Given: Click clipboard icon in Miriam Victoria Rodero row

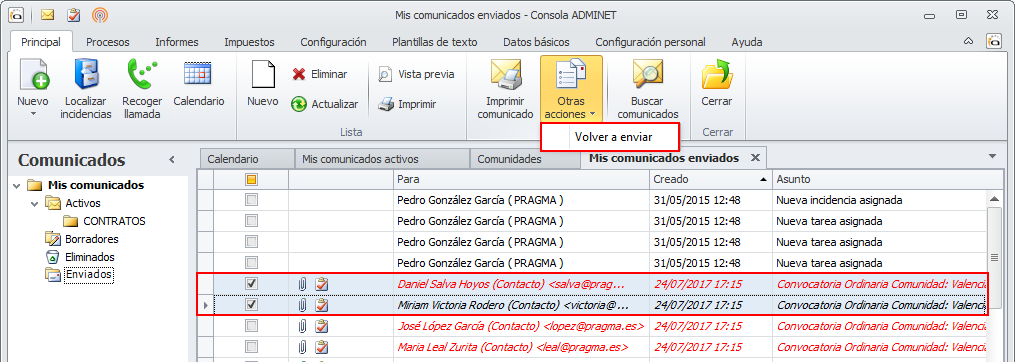Looking at the screenshot, I should 322,304.
